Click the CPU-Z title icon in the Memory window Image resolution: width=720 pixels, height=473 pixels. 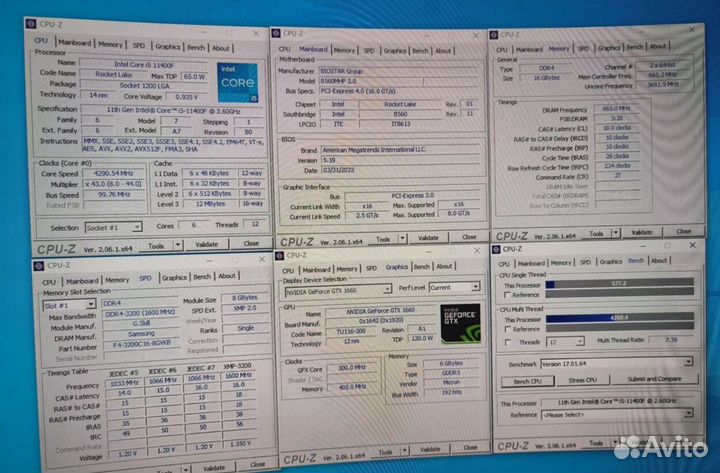[494, 34]
